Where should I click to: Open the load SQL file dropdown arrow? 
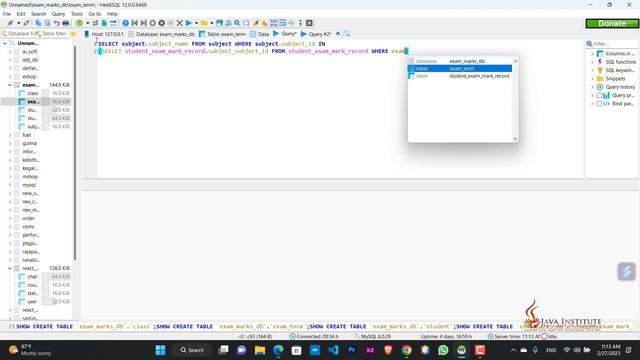pos(211,23)
